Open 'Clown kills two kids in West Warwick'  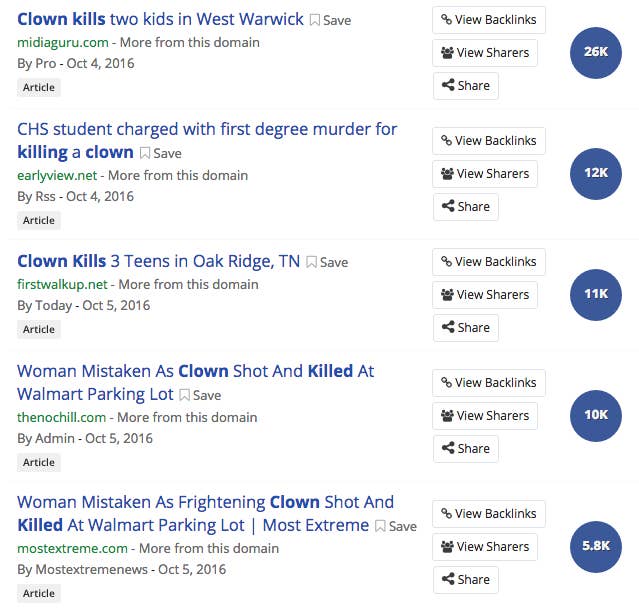160,19
